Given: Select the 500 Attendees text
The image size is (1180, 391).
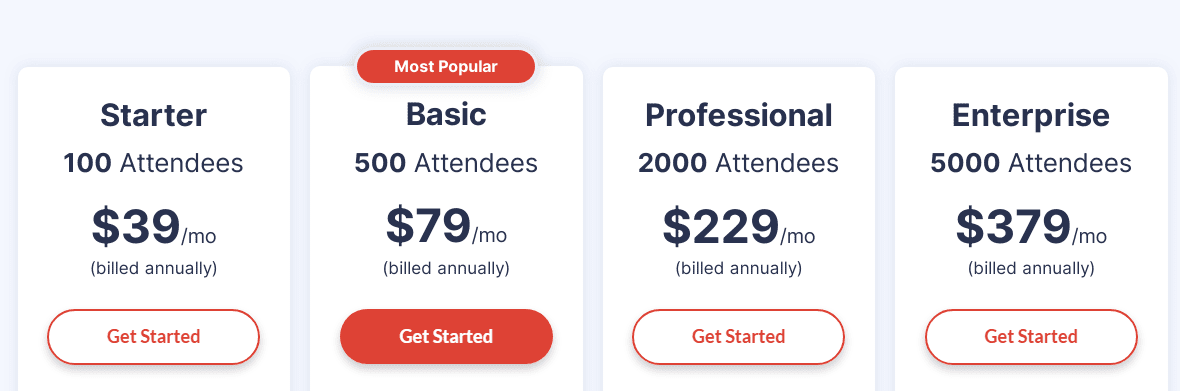Looking at the screenshot, I should point(446,163).
